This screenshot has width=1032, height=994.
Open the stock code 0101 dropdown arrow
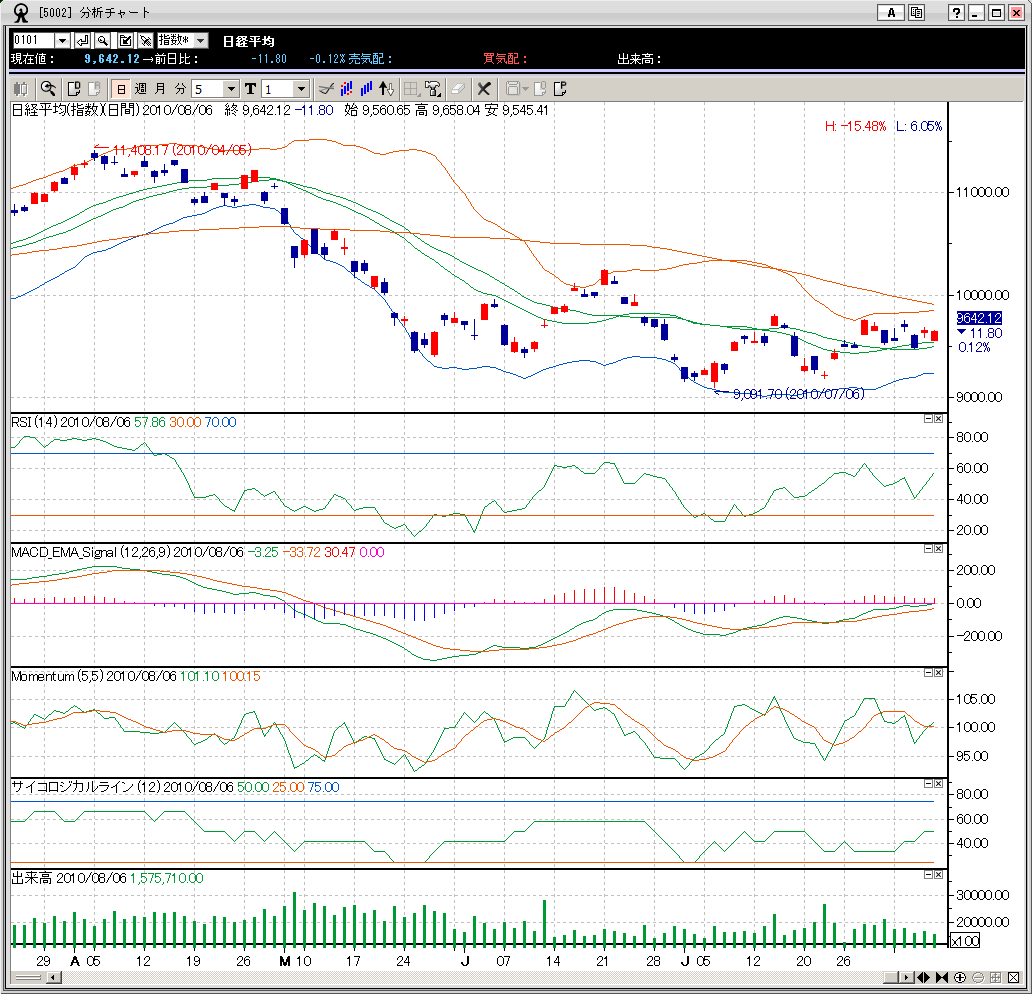click(x=62, y=41)
